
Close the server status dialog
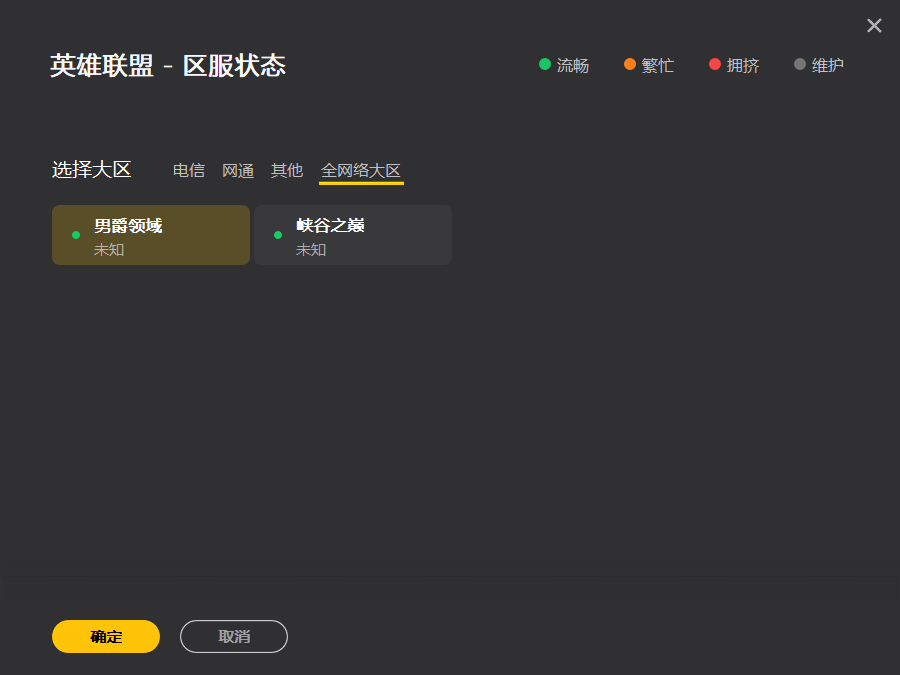(874, 26)
